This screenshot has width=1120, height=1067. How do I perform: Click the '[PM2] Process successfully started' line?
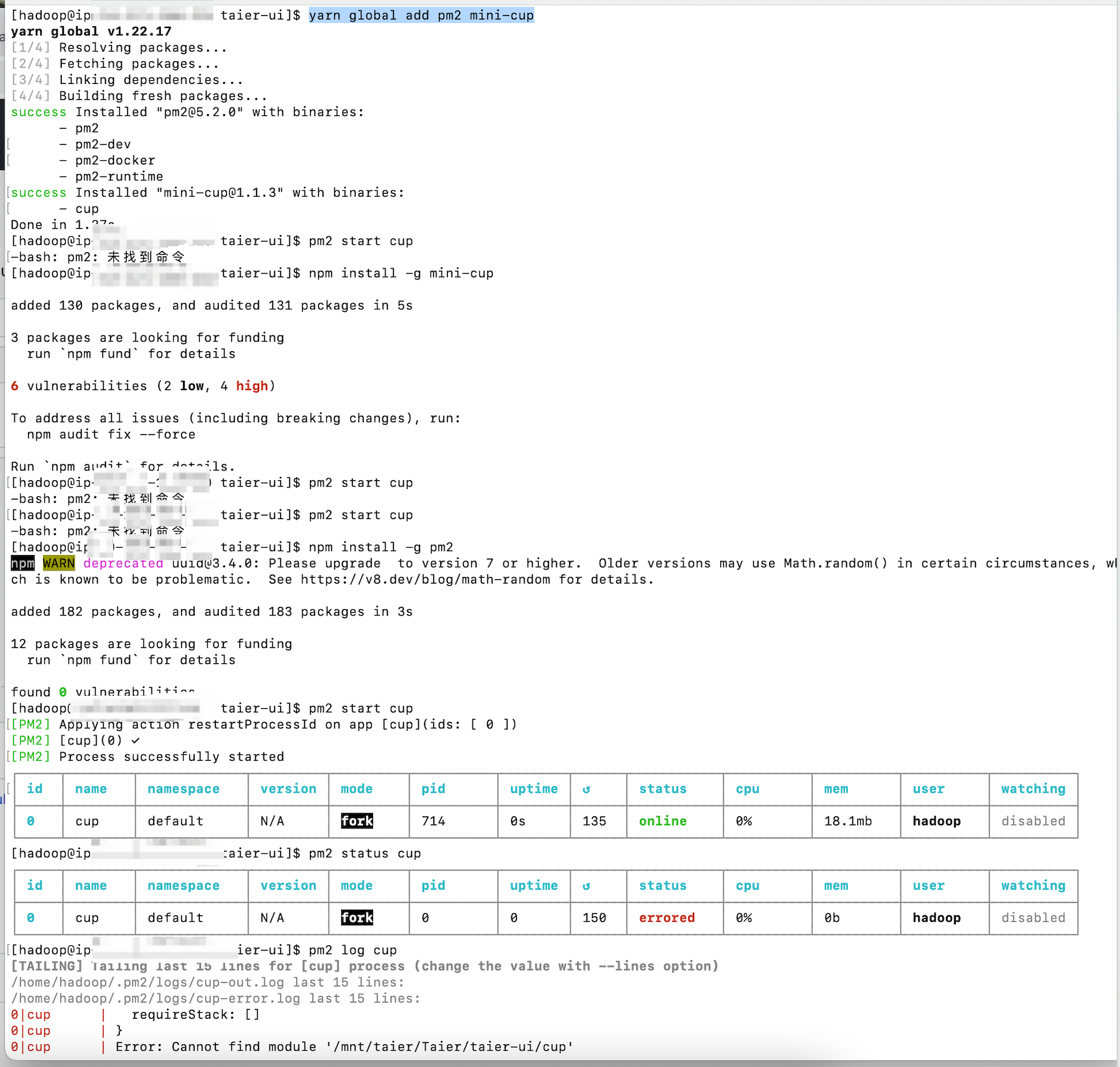148,757
